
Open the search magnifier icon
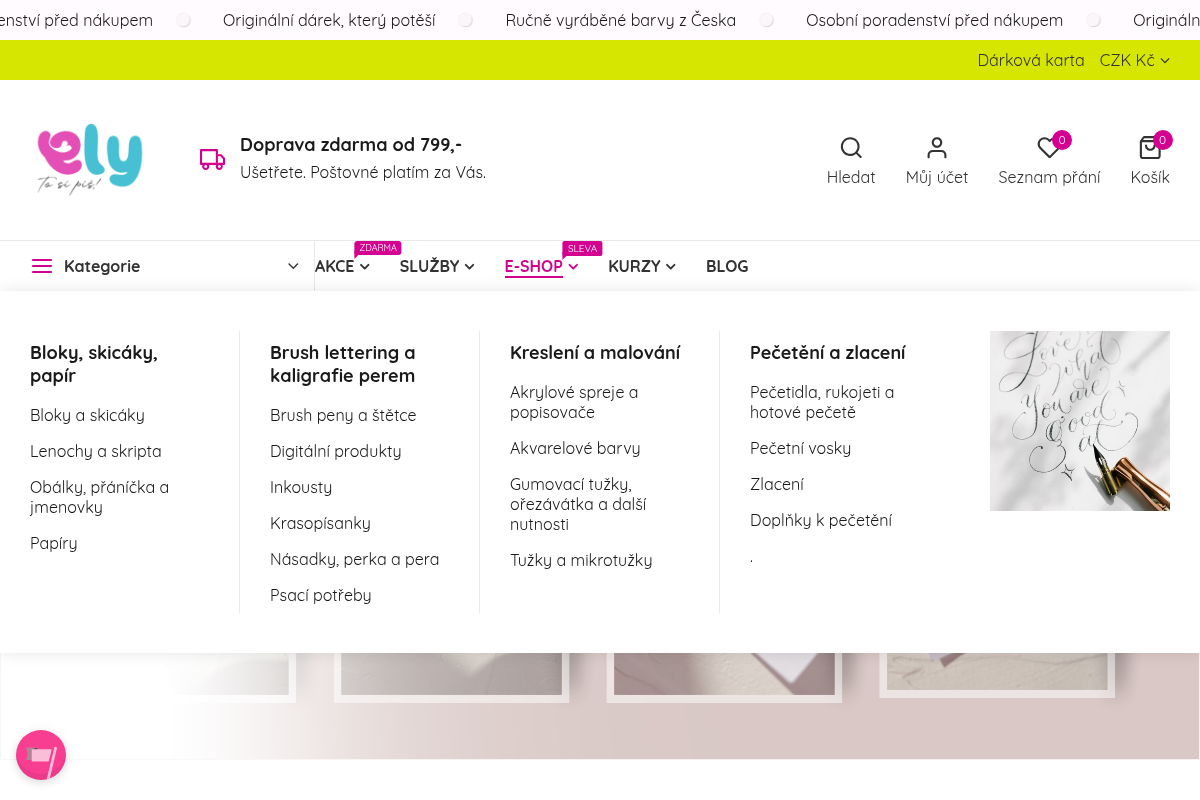(851, 148)
